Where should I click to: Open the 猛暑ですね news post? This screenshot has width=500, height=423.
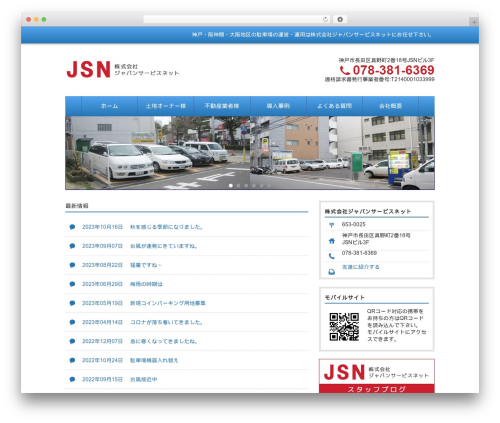coord(146,265)
